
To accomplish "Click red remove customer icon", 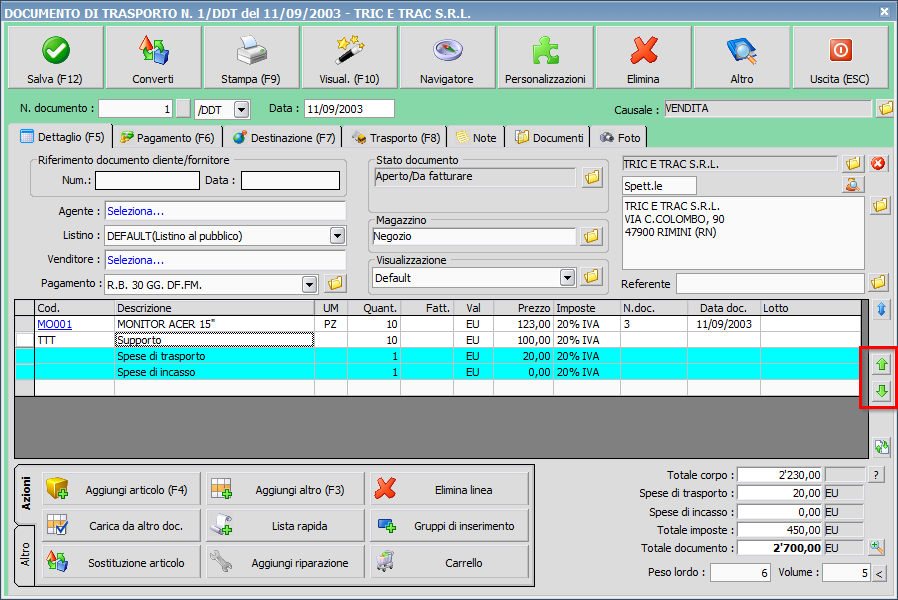I will tap(879, 163).
